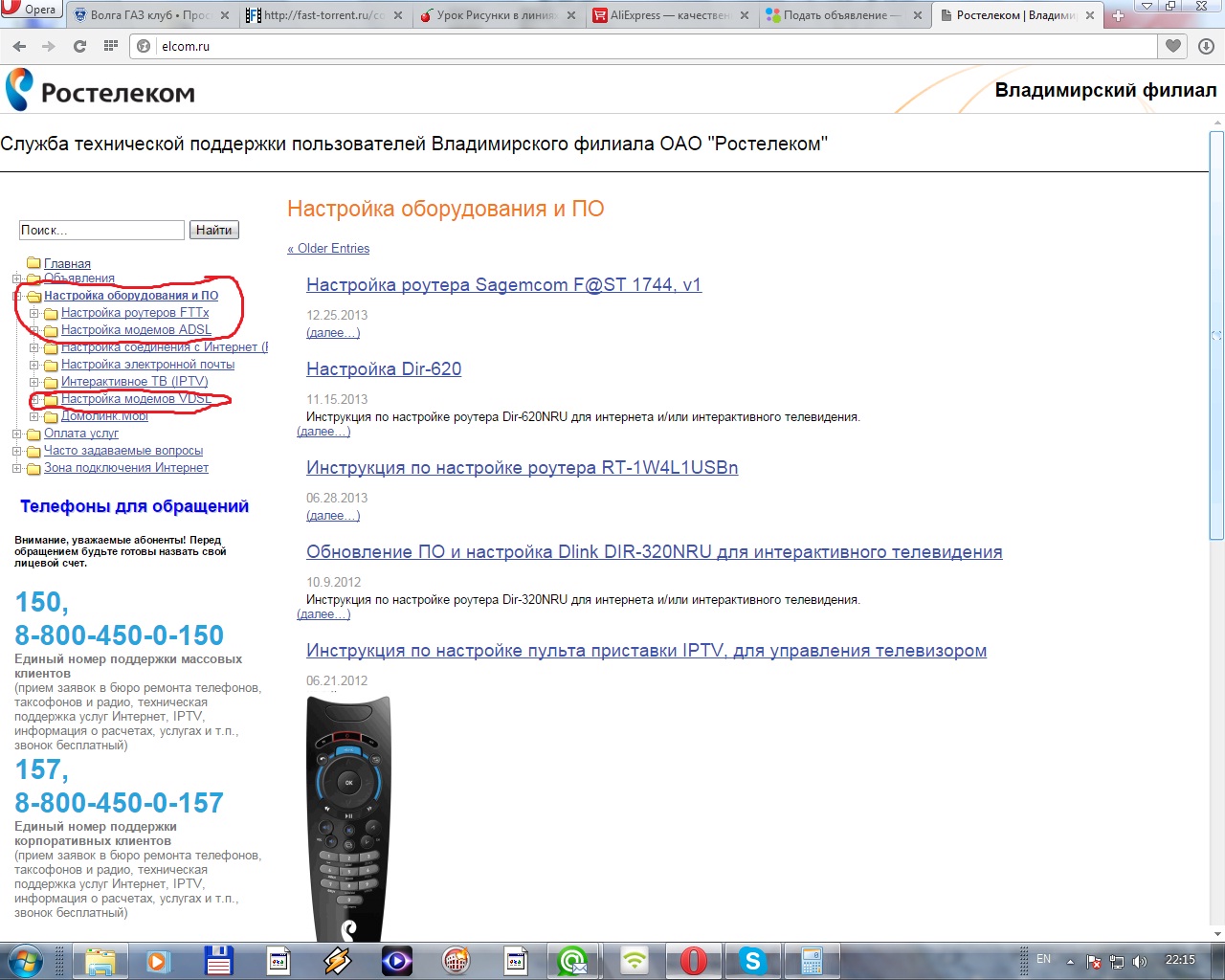Click the EN language indicator
The height and width of the screenshot is (980, 1225).
click(1043, 959)
